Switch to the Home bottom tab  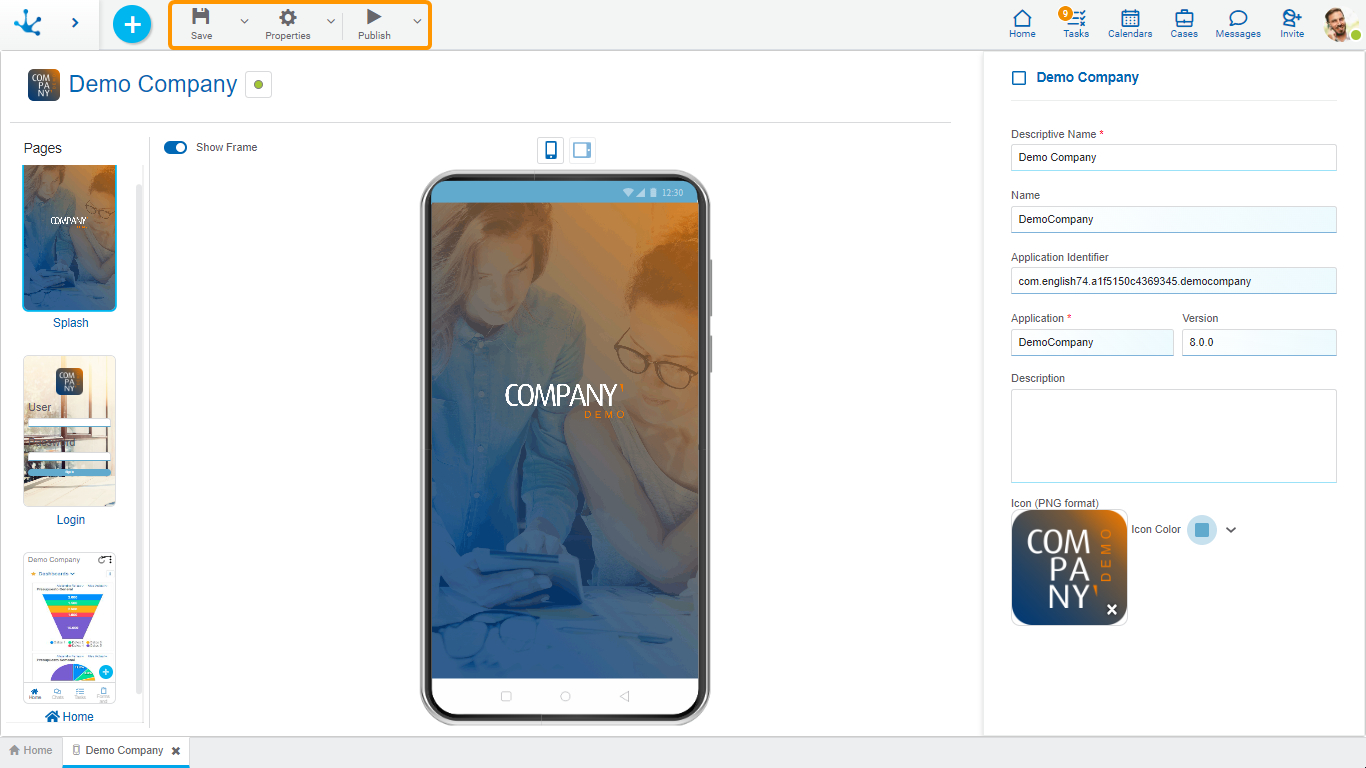click(x=31, y=751)
